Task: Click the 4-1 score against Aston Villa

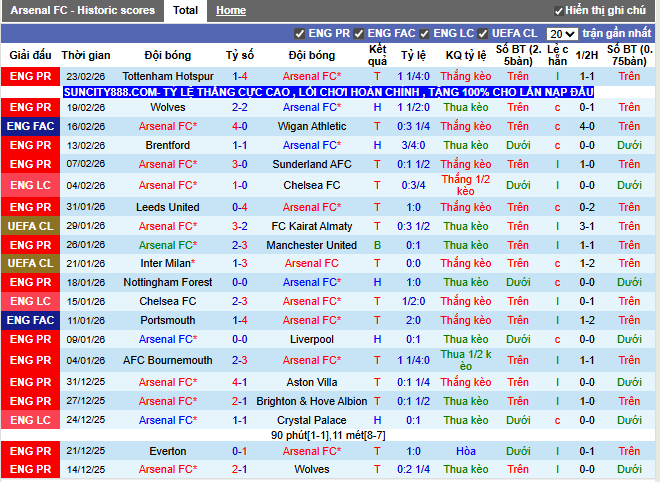Action: [239, 382]
